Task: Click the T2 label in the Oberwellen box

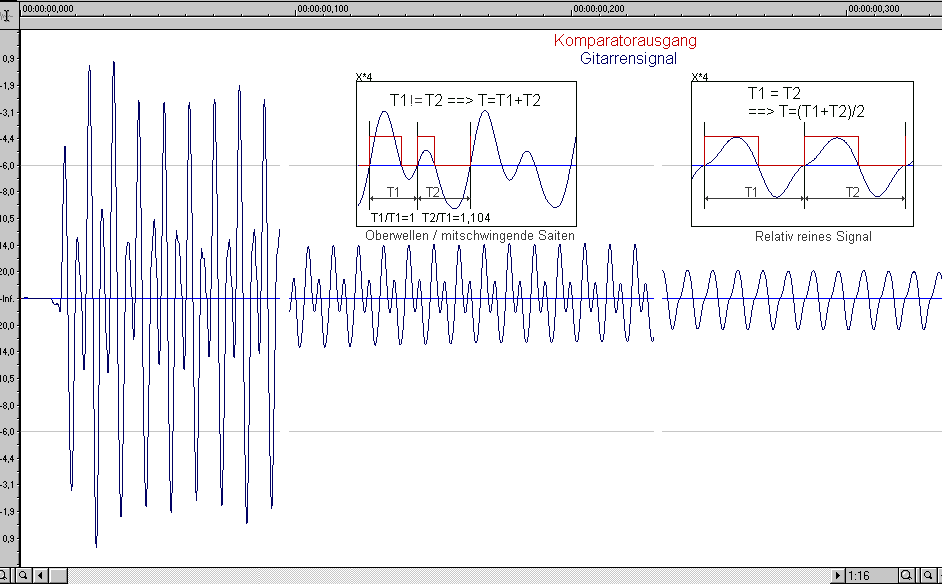Action: pos(433,192)
